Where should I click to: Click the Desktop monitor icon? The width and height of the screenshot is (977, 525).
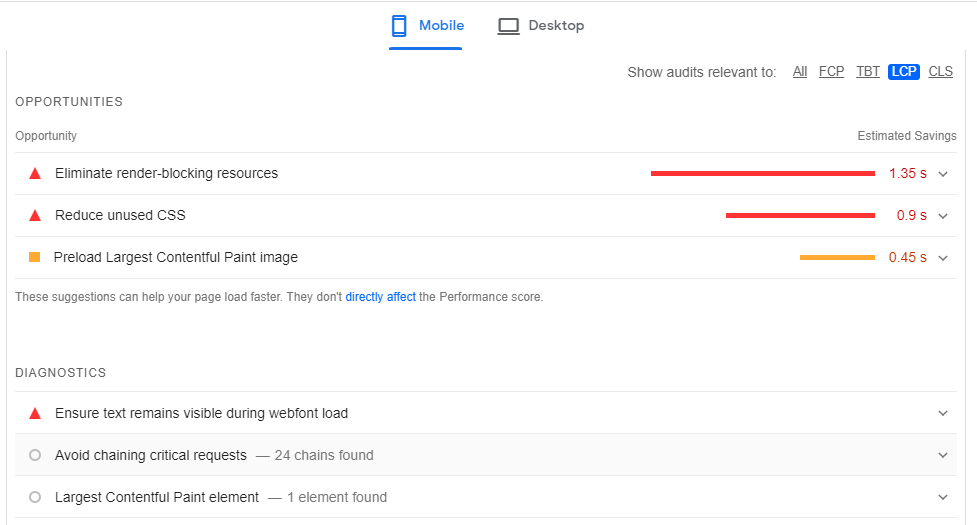tap(509, 26)
